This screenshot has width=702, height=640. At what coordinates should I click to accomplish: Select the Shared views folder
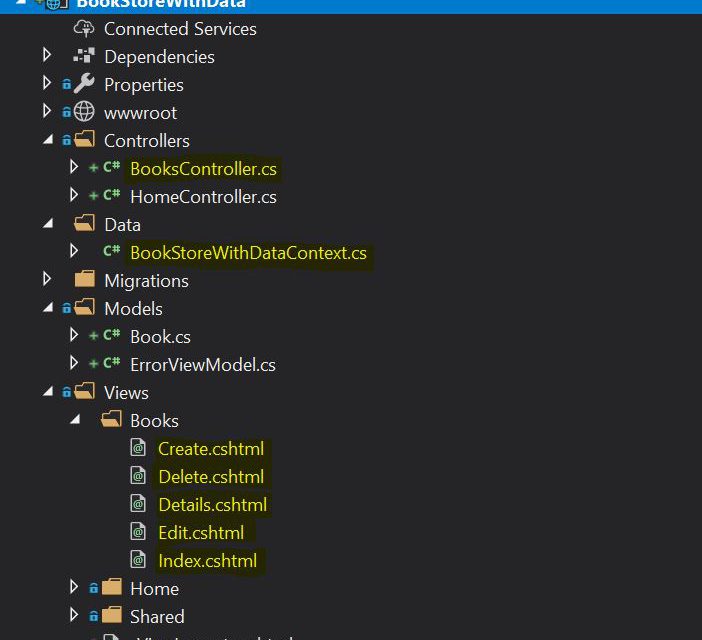coord(156,617)
